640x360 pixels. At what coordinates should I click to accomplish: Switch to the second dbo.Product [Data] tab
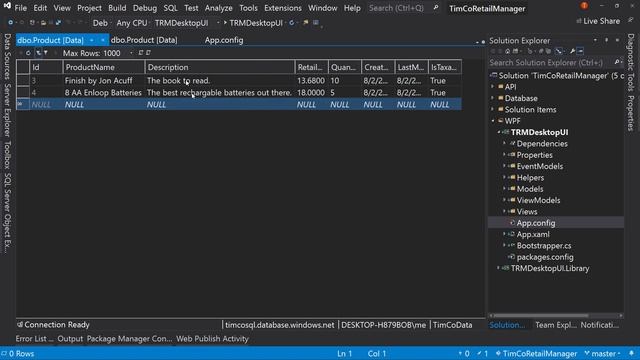pyautogui.click(x=144, y=40)
